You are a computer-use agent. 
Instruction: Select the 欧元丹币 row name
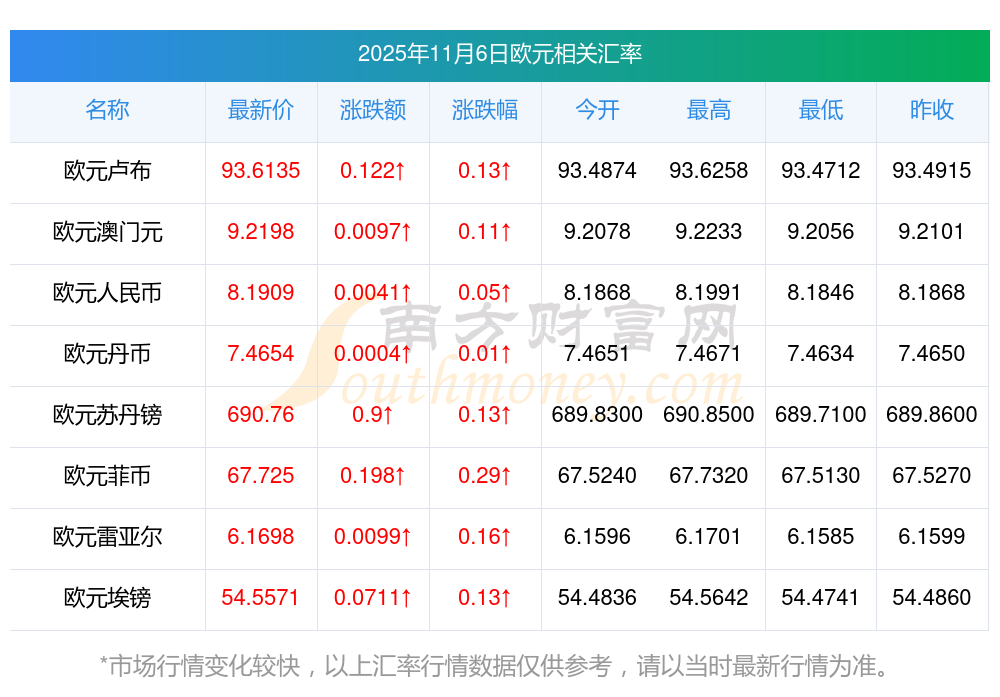click(107, 354)
